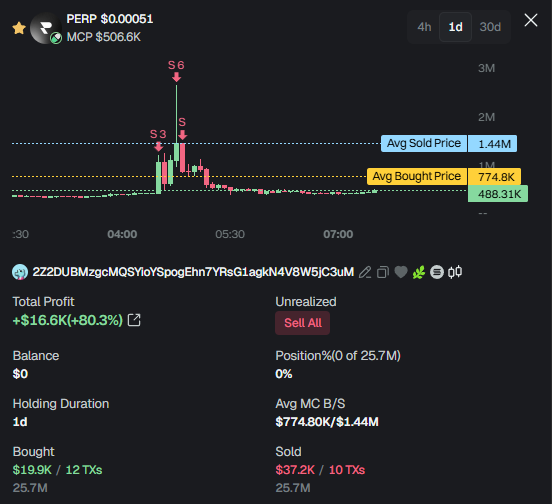Close the position details panel

[531, 20]
